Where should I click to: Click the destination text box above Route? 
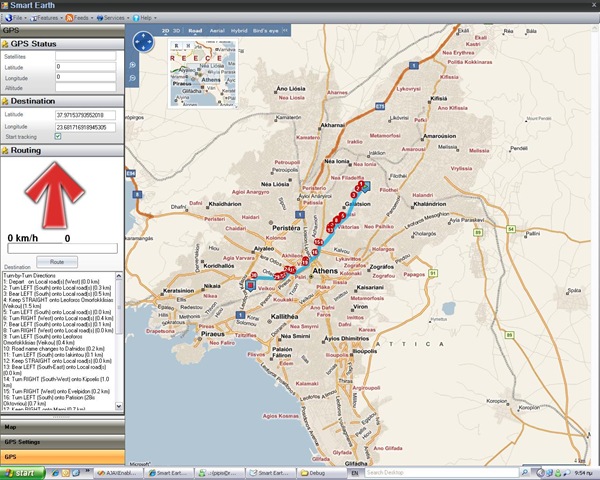pyautogui.click(x=62, y=248)
